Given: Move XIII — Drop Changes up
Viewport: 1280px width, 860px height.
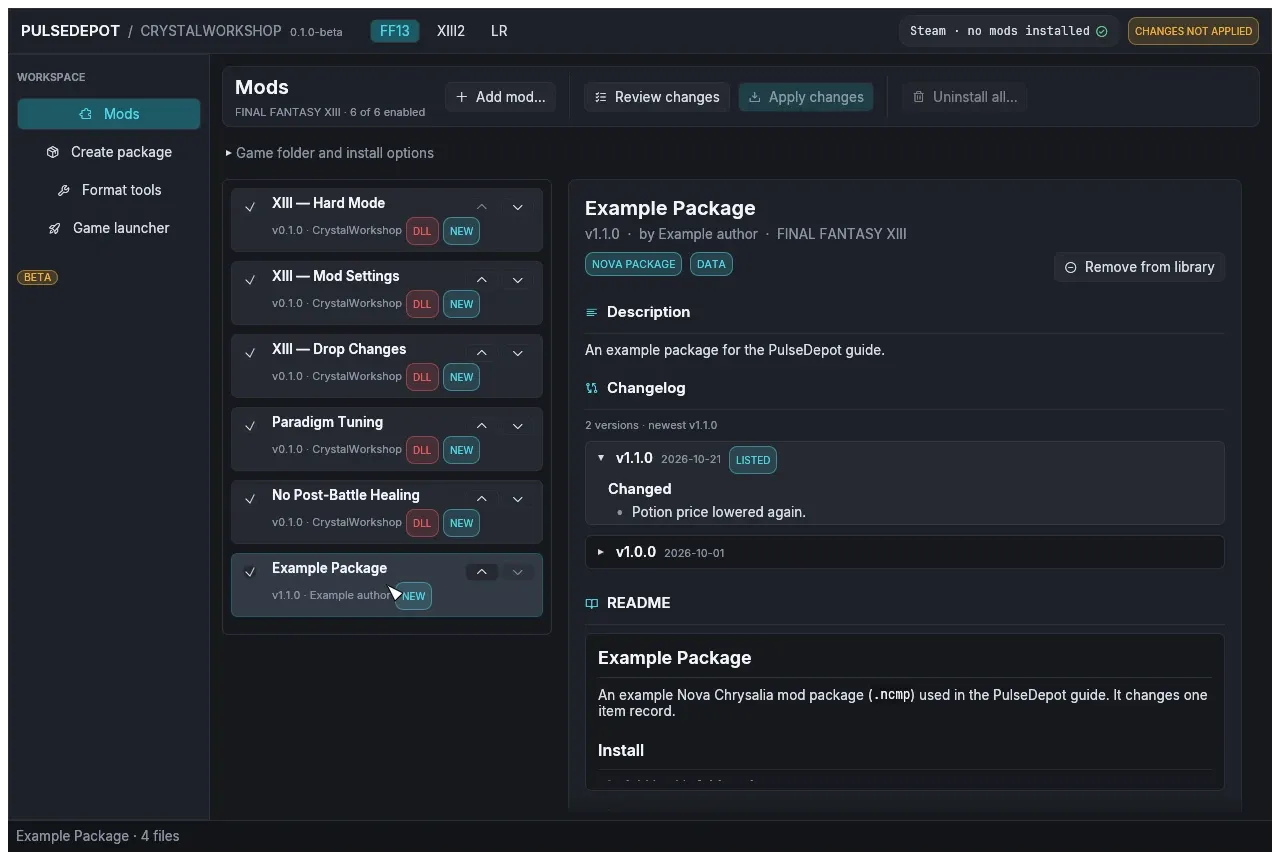Looking at the screenshot, I should coord(482,353).
